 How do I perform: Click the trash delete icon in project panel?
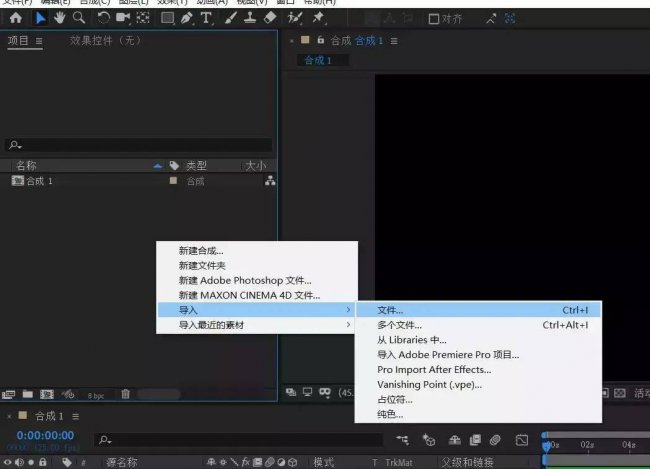125,394
